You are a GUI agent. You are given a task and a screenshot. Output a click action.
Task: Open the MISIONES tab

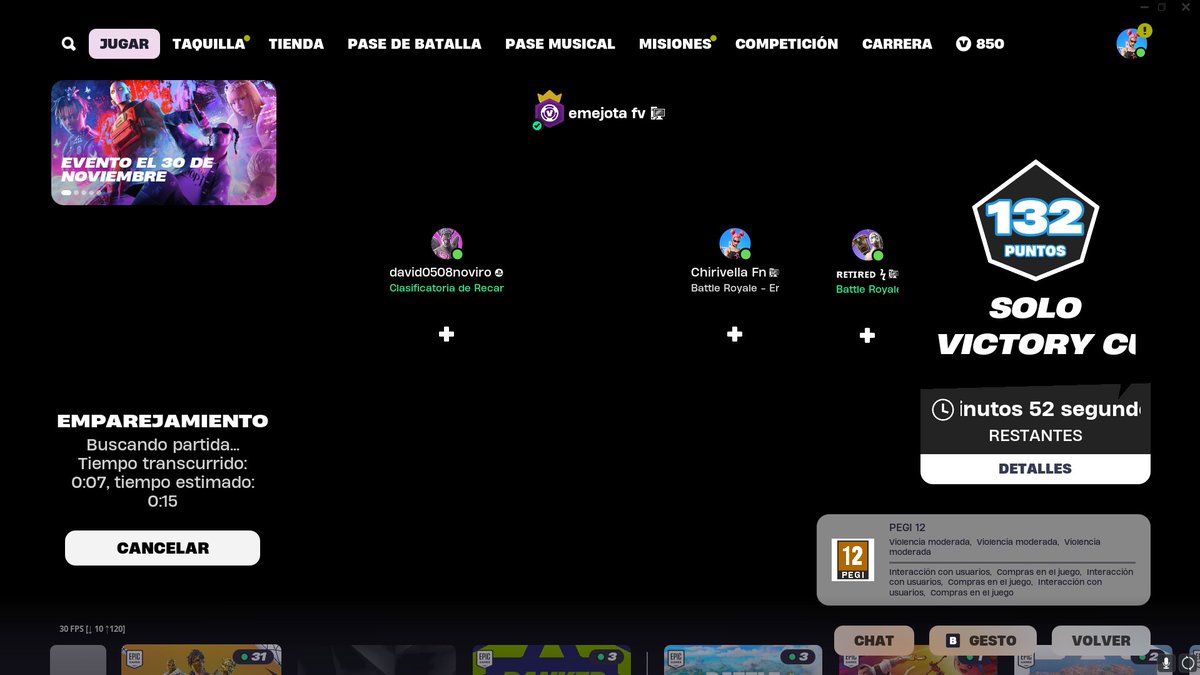[676, 44]
